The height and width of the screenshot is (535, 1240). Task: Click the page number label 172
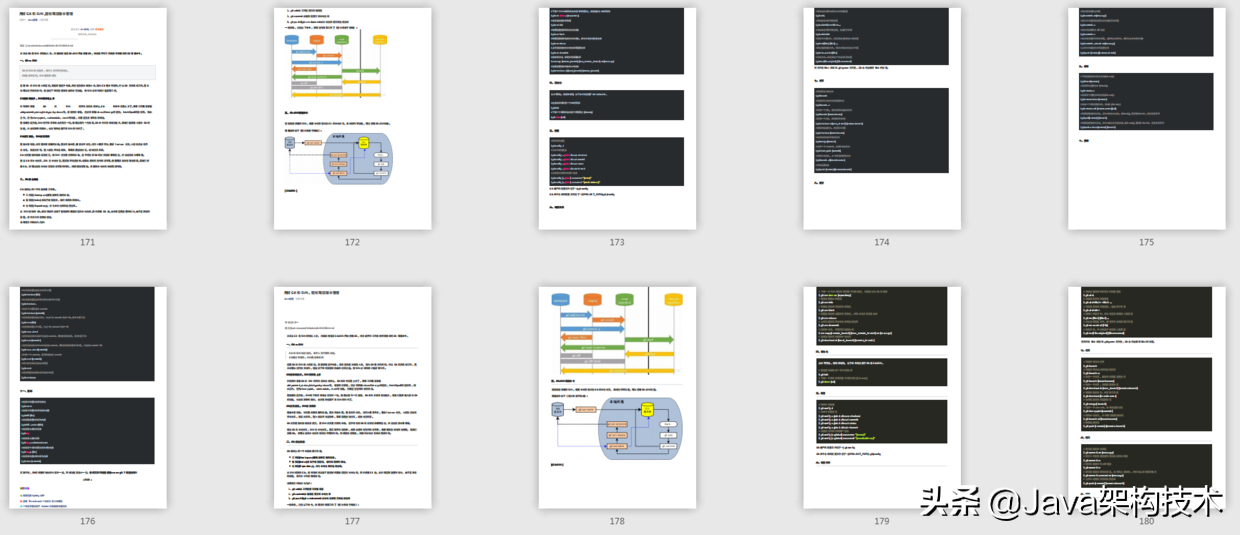pos(353,242)
